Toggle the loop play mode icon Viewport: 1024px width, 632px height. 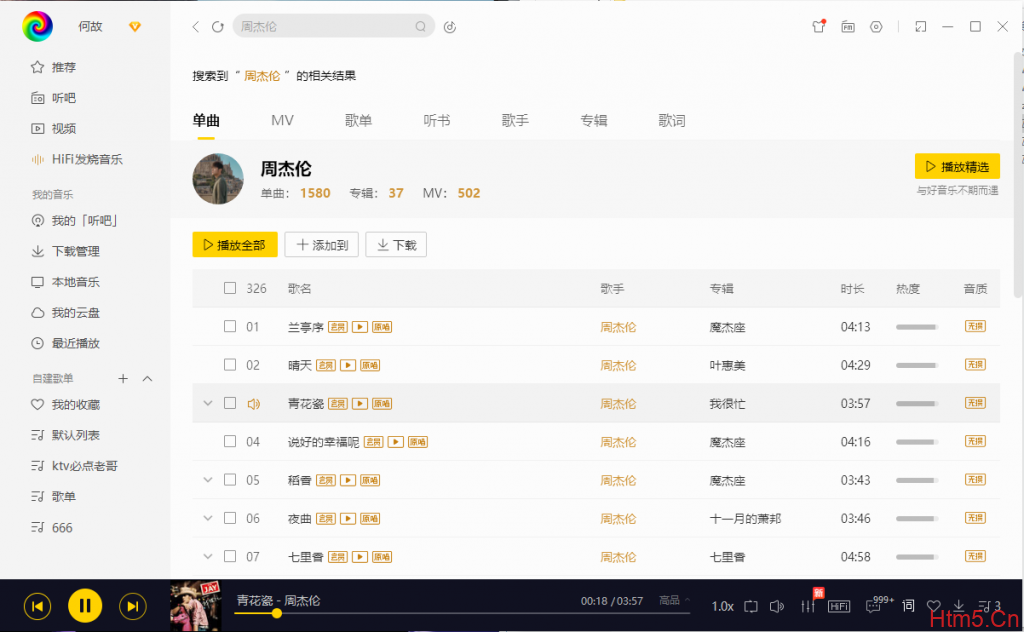tap(751, 607)
